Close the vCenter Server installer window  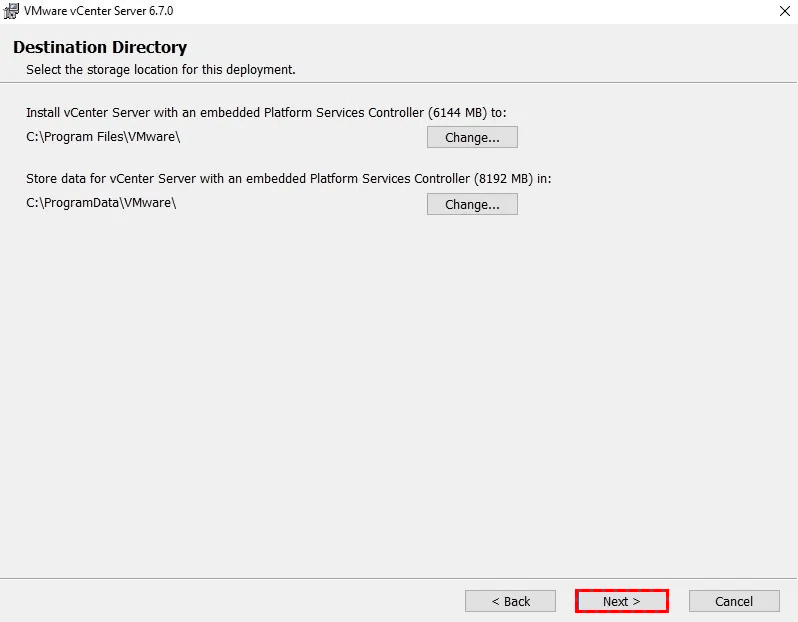(x=785, y=11)
